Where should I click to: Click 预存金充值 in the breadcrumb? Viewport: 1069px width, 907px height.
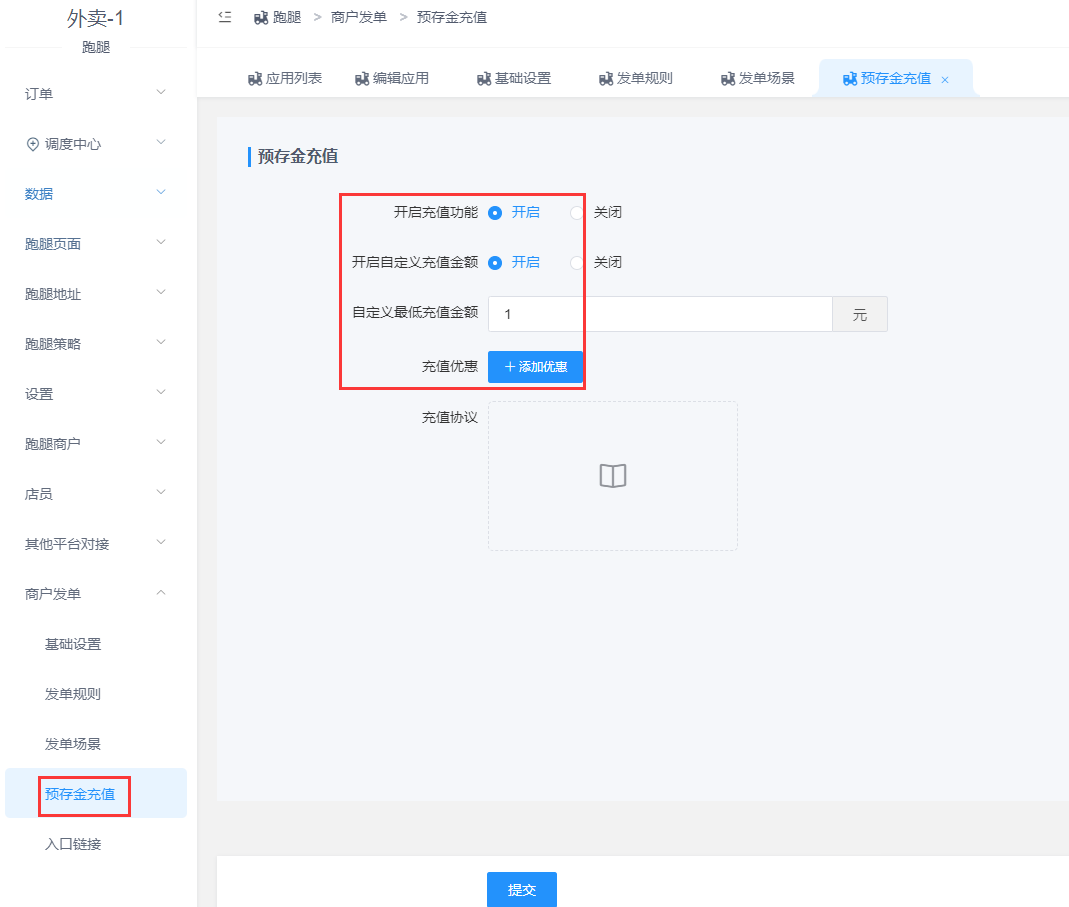click(x=451, y=17)
